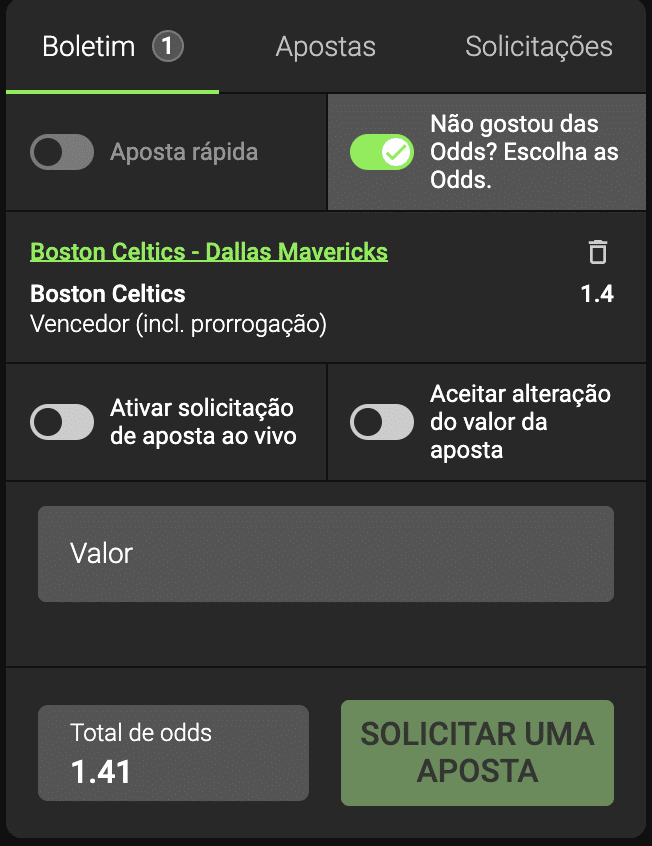This screenshot has width=652, height=846.
Task: Click the Total de odds display box
Action: click(x=172, y=753)
